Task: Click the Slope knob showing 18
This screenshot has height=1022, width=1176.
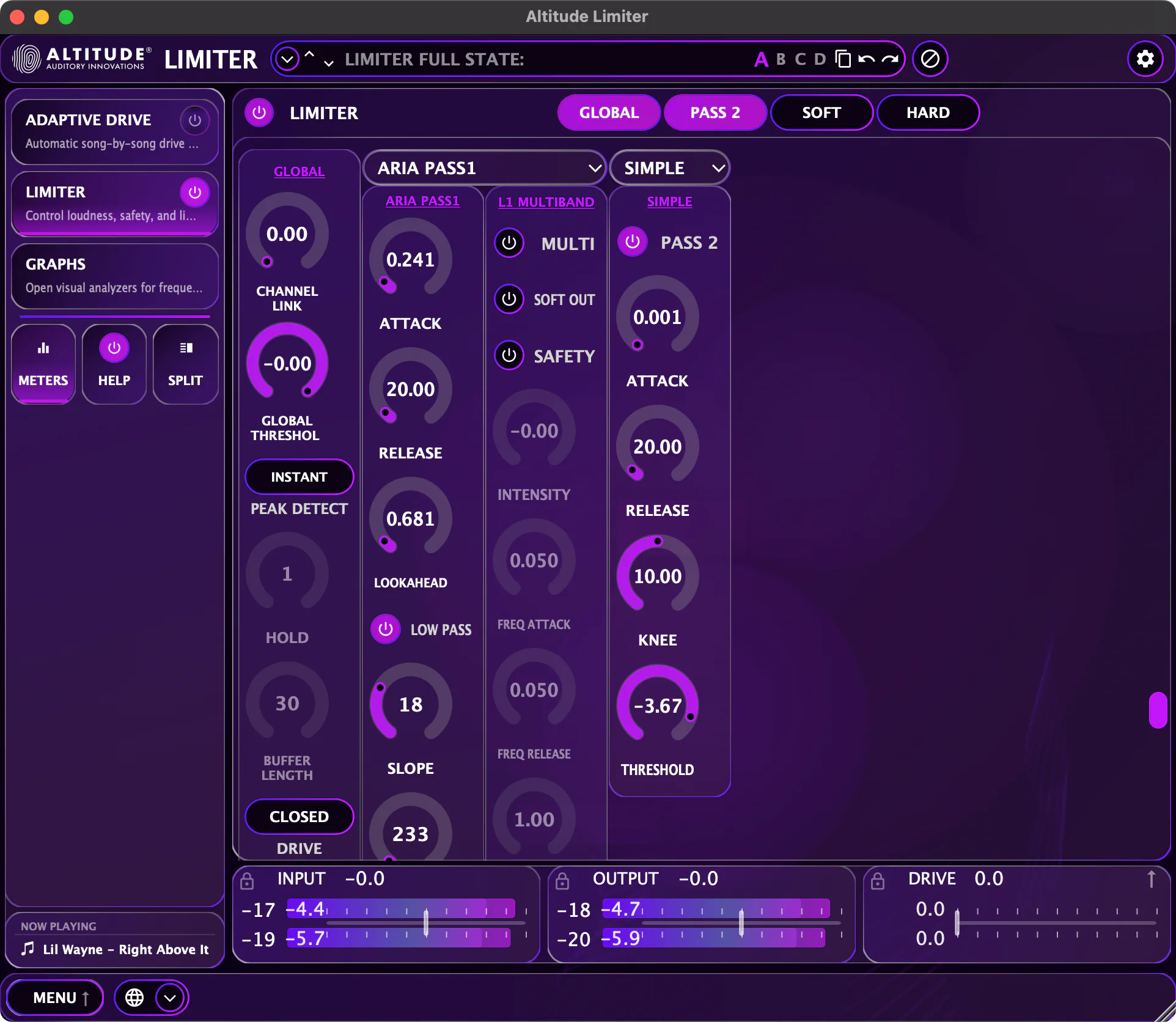Action: tap(410, 704)
